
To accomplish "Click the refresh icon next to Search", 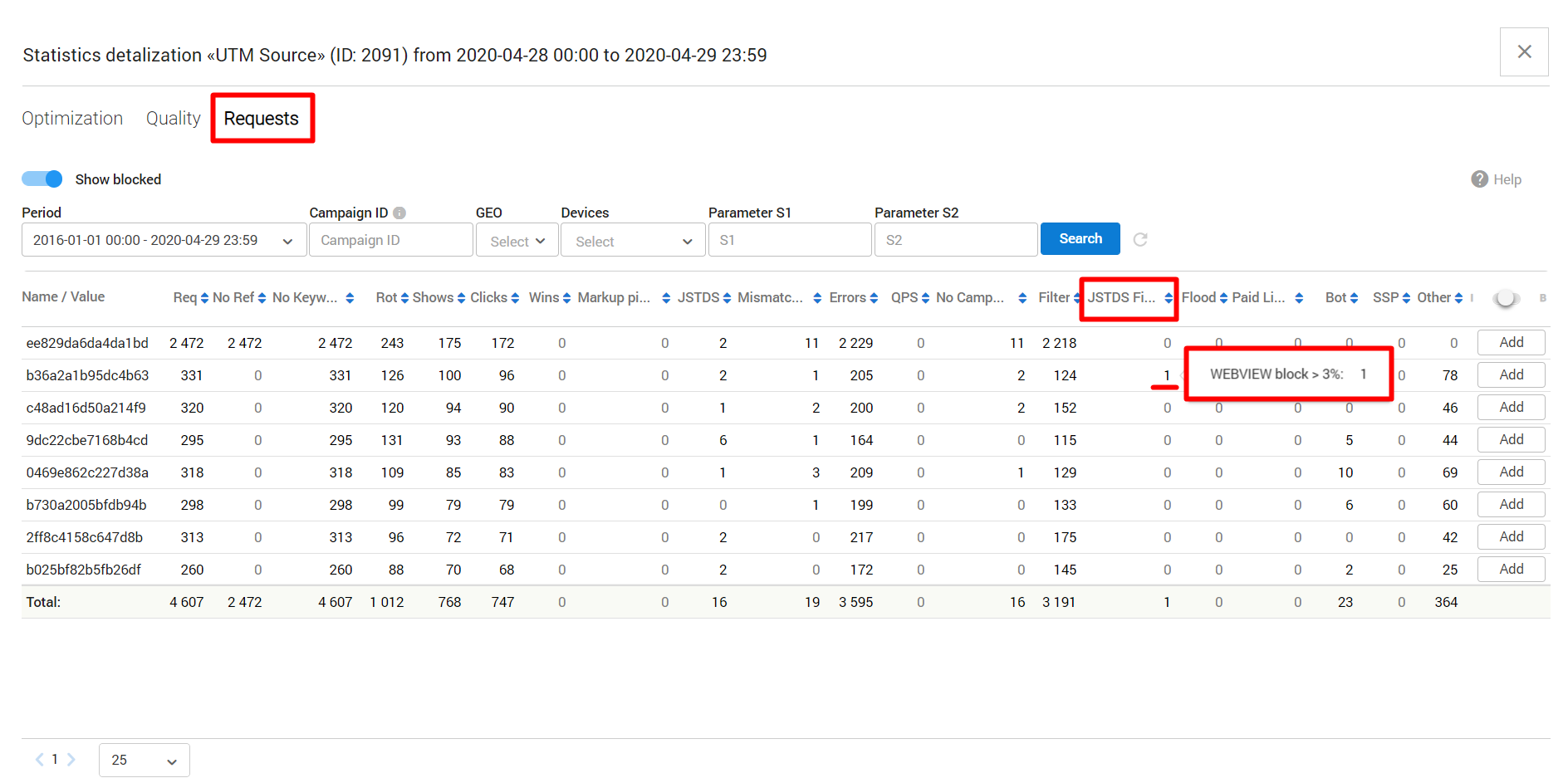I will 1140,239.
